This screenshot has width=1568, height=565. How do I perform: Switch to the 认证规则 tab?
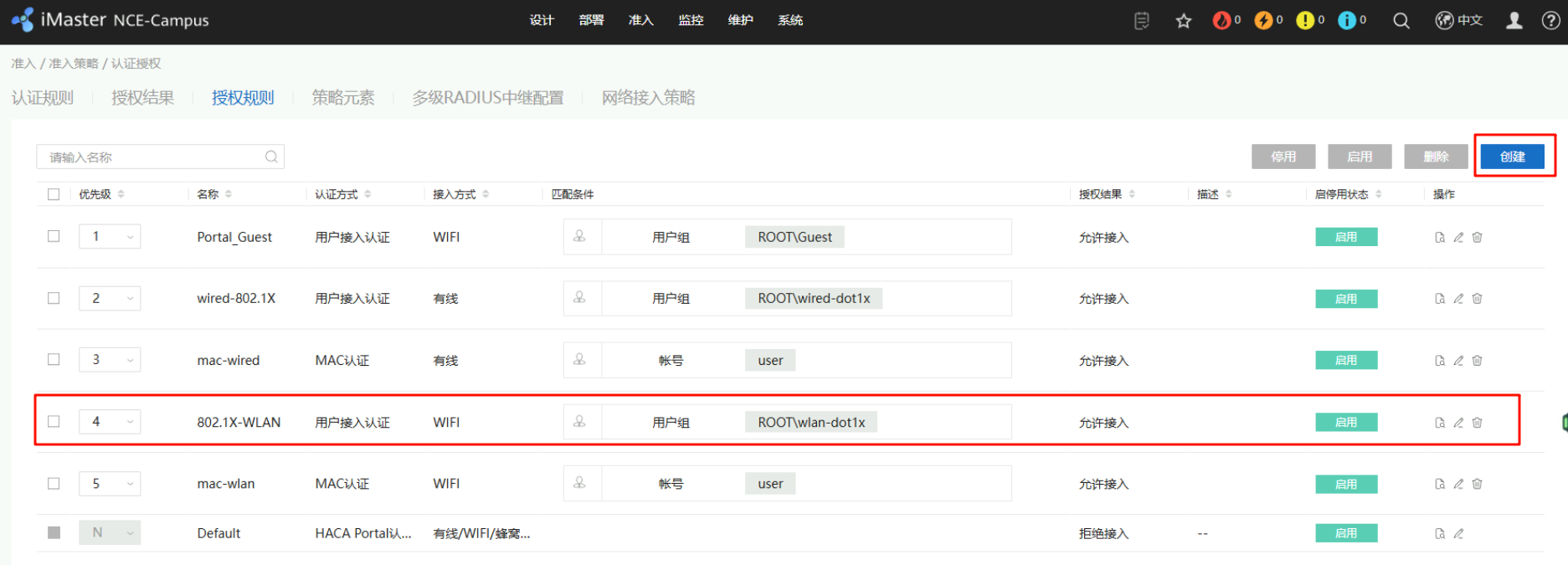[43, 98]
